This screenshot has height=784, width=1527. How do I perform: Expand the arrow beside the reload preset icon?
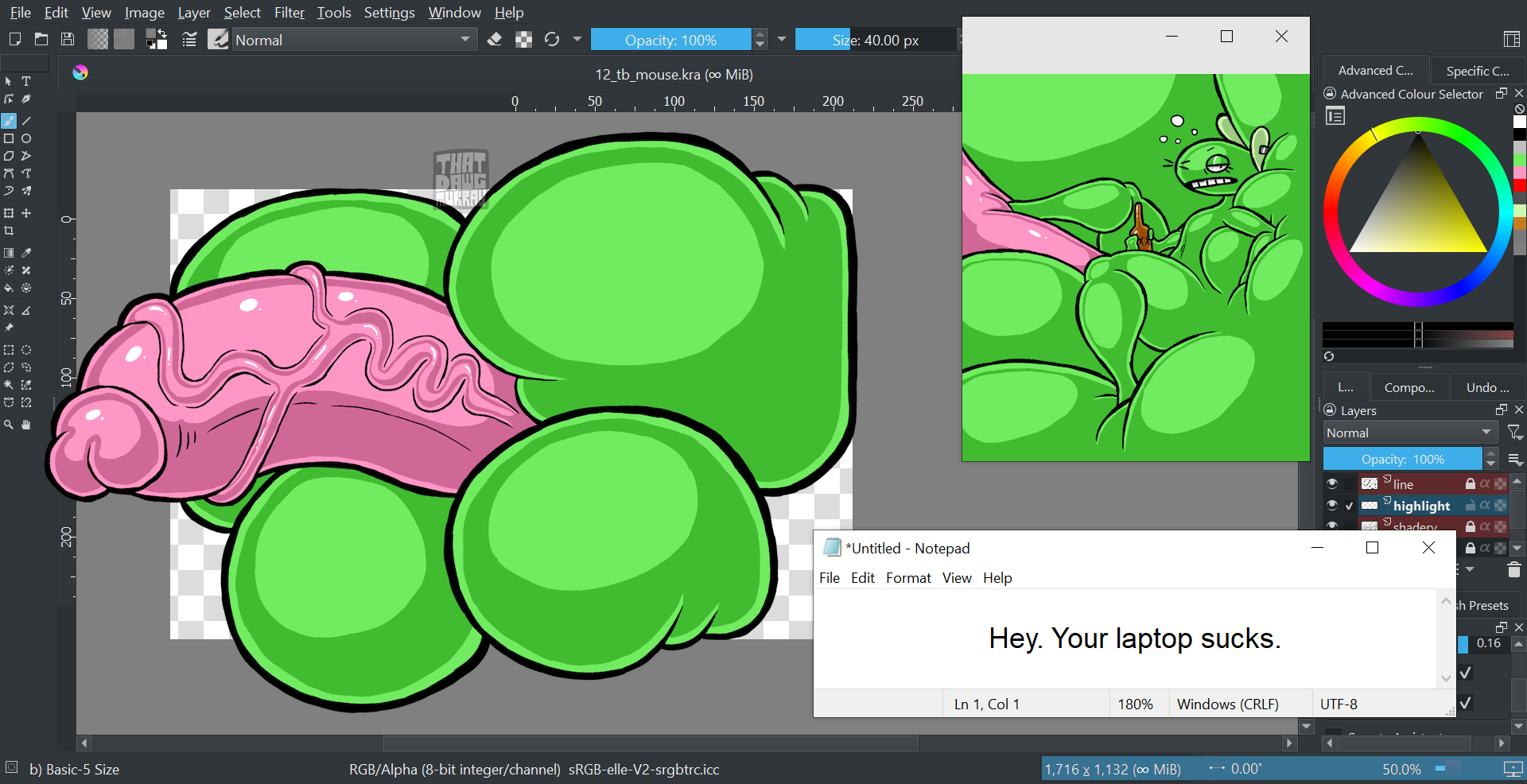pos(577,39)
